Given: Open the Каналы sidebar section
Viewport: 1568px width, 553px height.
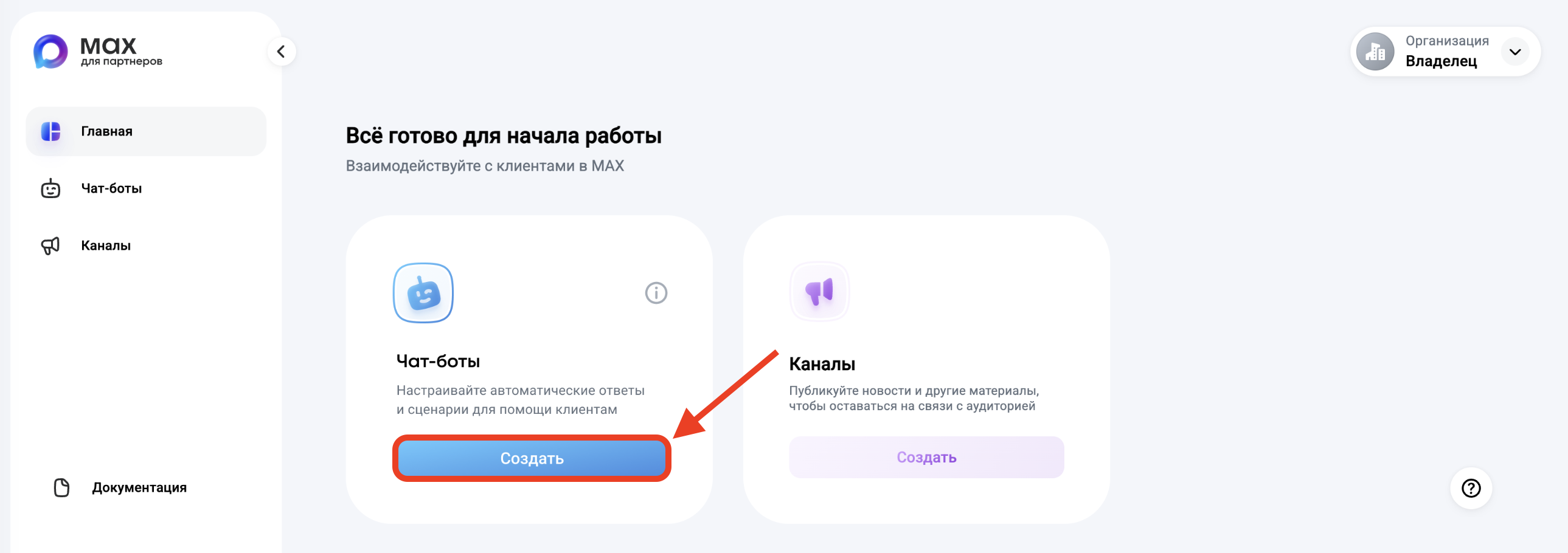Looking at the screenshot, I should pyautogui.click(x=106, y=246).
